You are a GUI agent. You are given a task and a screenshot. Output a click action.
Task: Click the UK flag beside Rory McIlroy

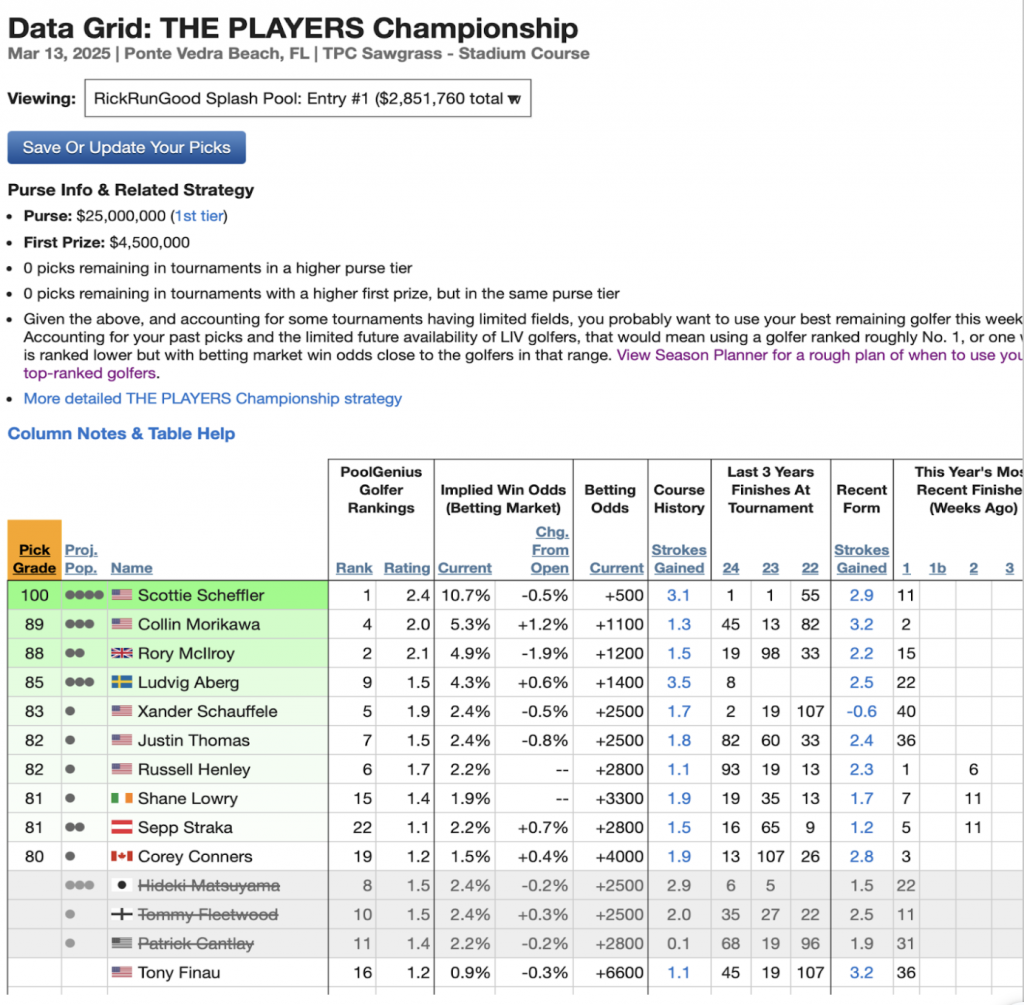pyautogui.click(x=121, y=654)
